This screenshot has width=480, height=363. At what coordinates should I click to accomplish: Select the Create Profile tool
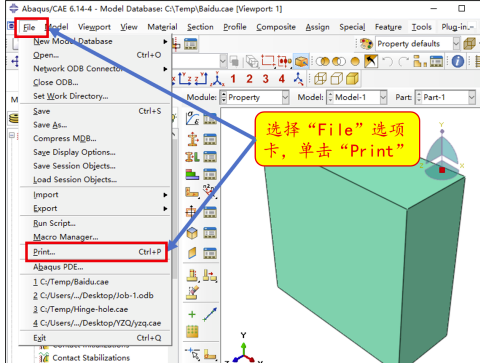pos(191,212)
